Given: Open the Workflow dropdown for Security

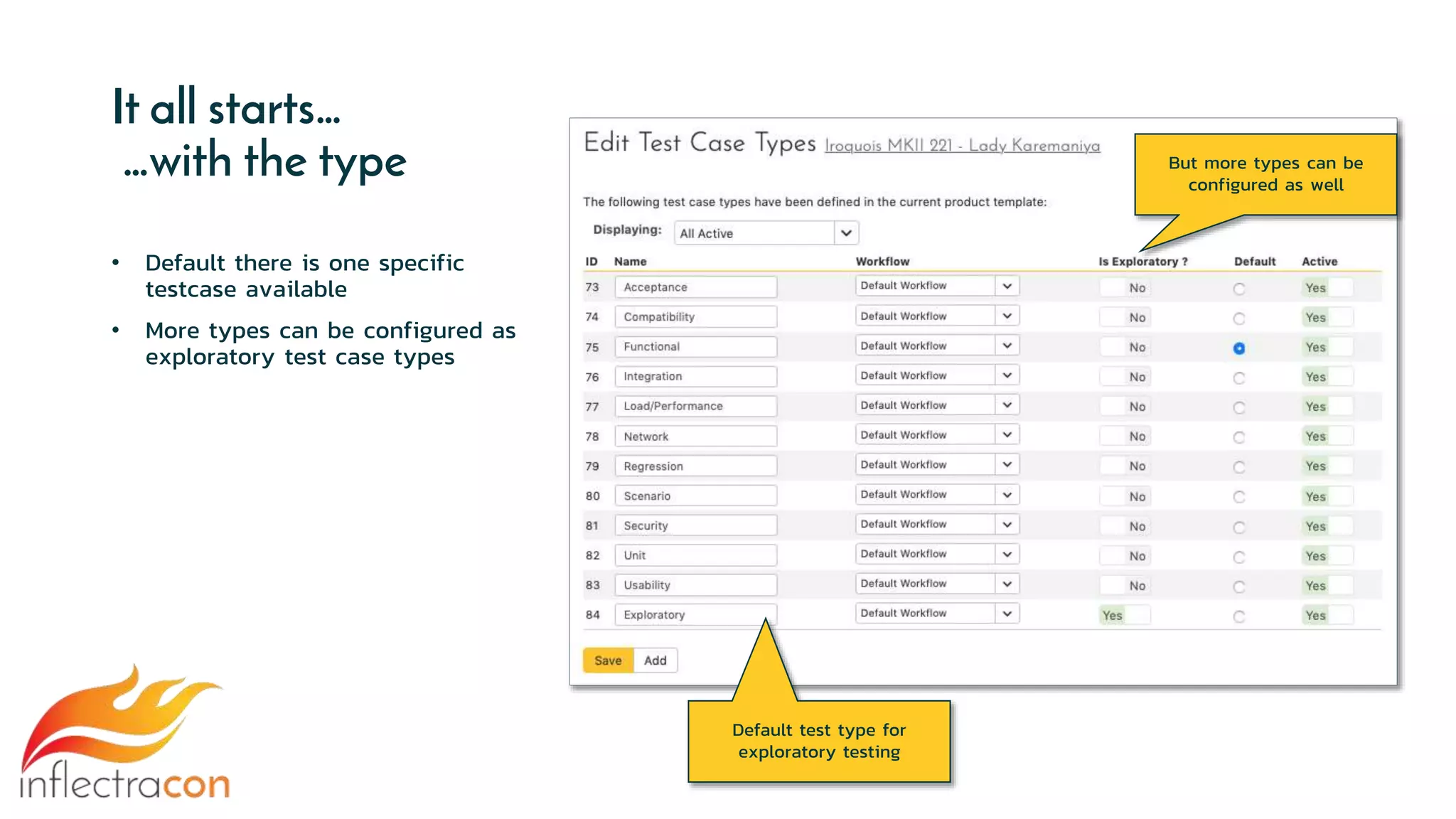Looking at the screenshot, I should coord(937,525).
